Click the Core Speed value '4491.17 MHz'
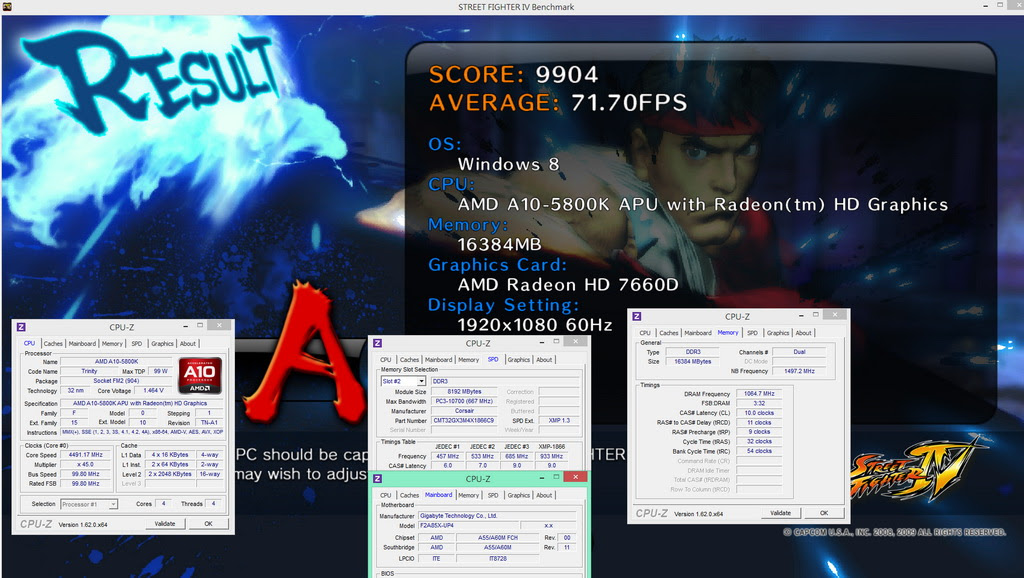The image size is (1024, 578). (x=86, y=455)
